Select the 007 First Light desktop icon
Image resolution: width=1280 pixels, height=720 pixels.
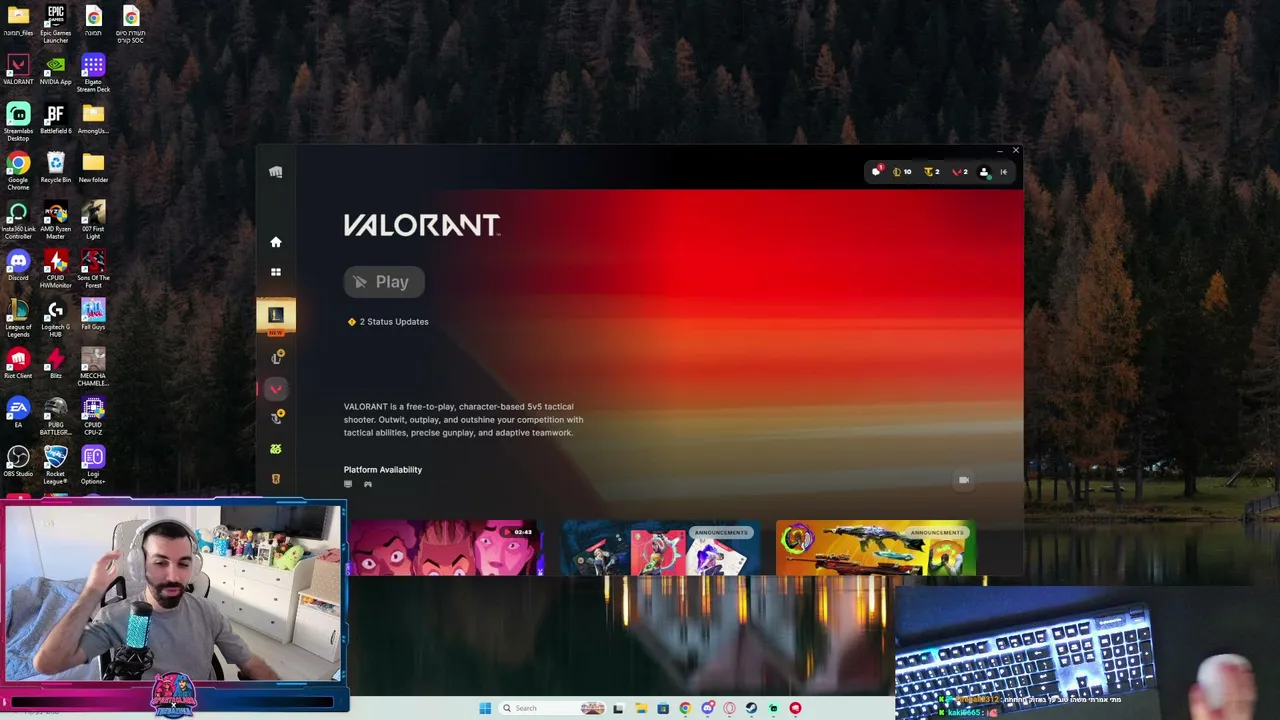[x=93, y=220]
